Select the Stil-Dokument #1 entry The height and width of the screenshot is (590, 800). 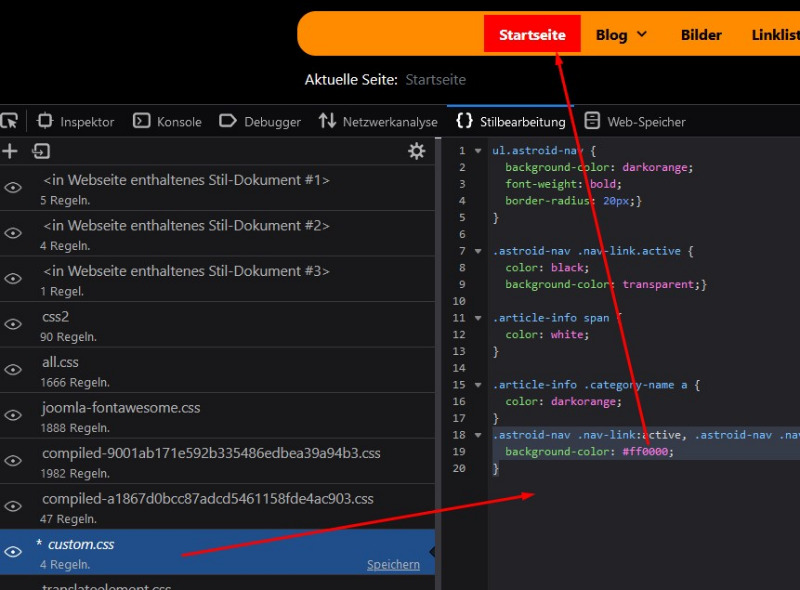pyautogui.click(x=217, y=188)
